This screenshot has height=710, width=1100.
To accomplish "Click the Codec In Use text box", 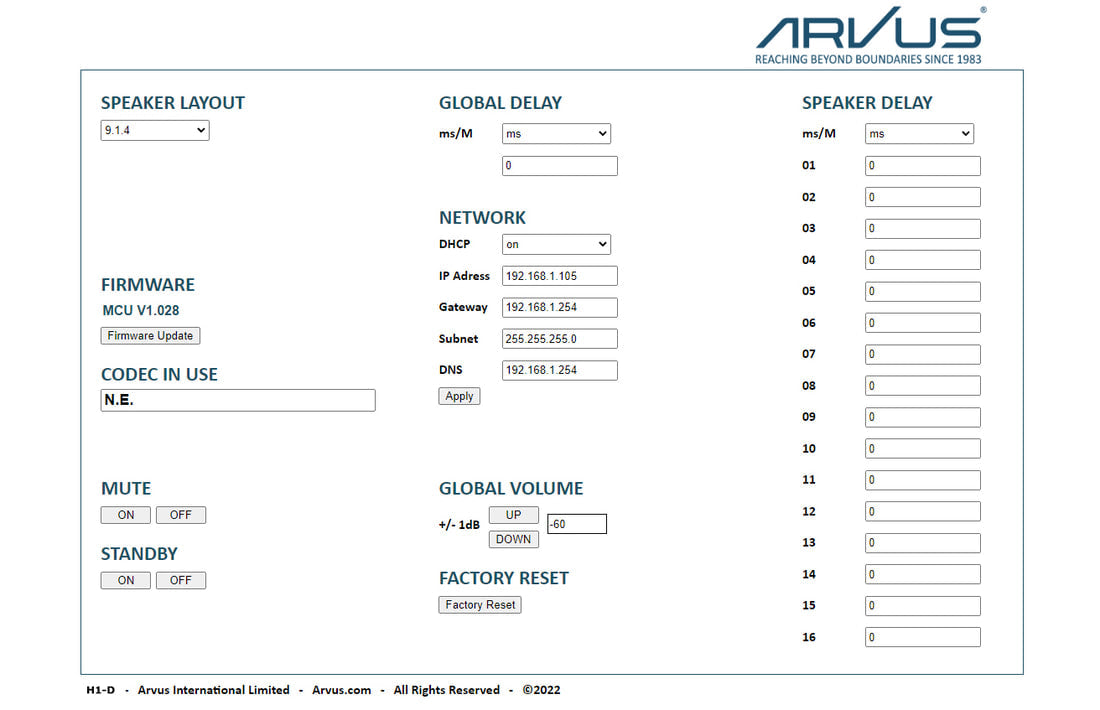I will (x=237, y=400).
